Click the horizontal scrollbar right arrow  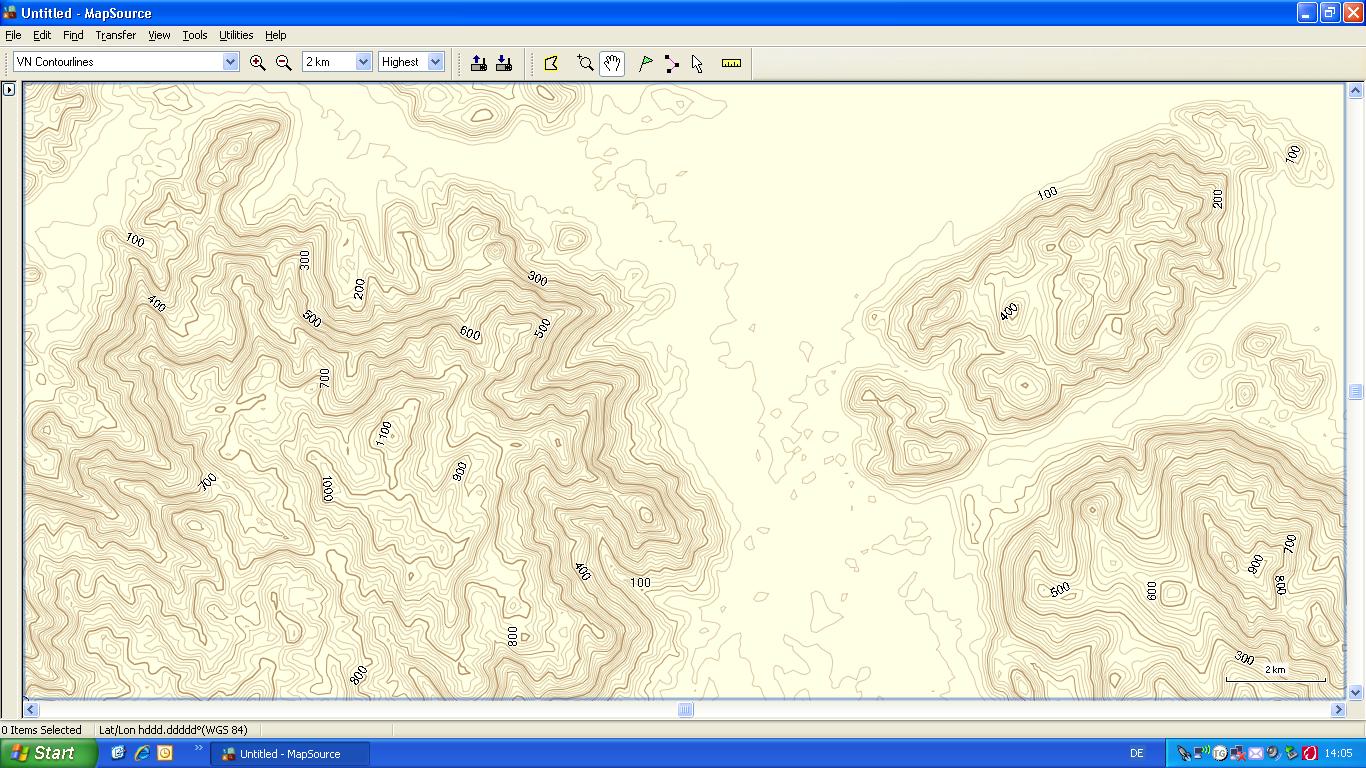tap(1338, 709)
